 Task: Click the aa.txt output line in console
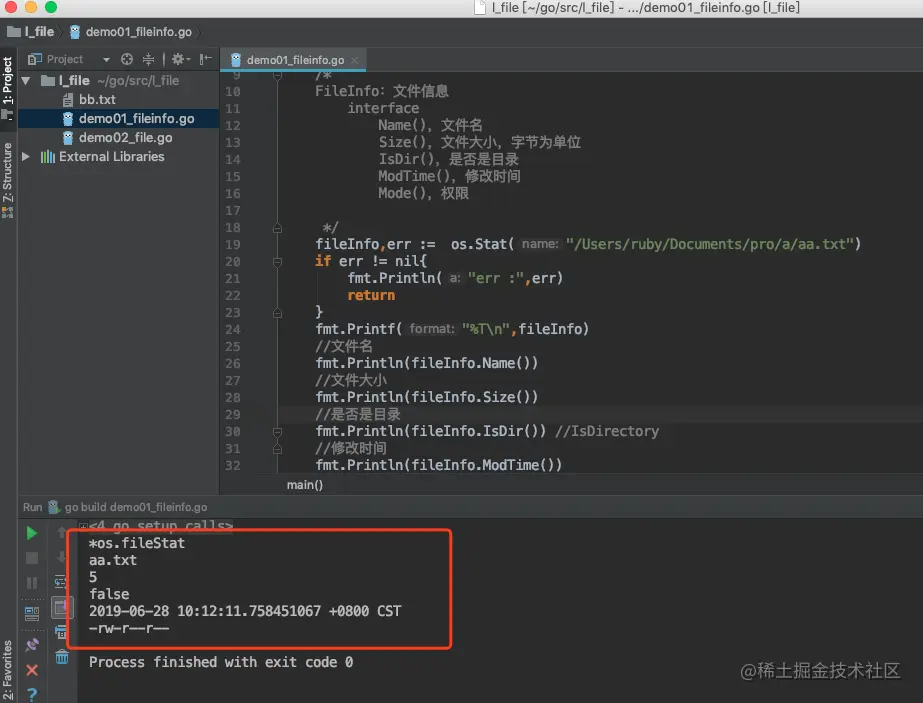pyautogui.click(x=112, y=560)
